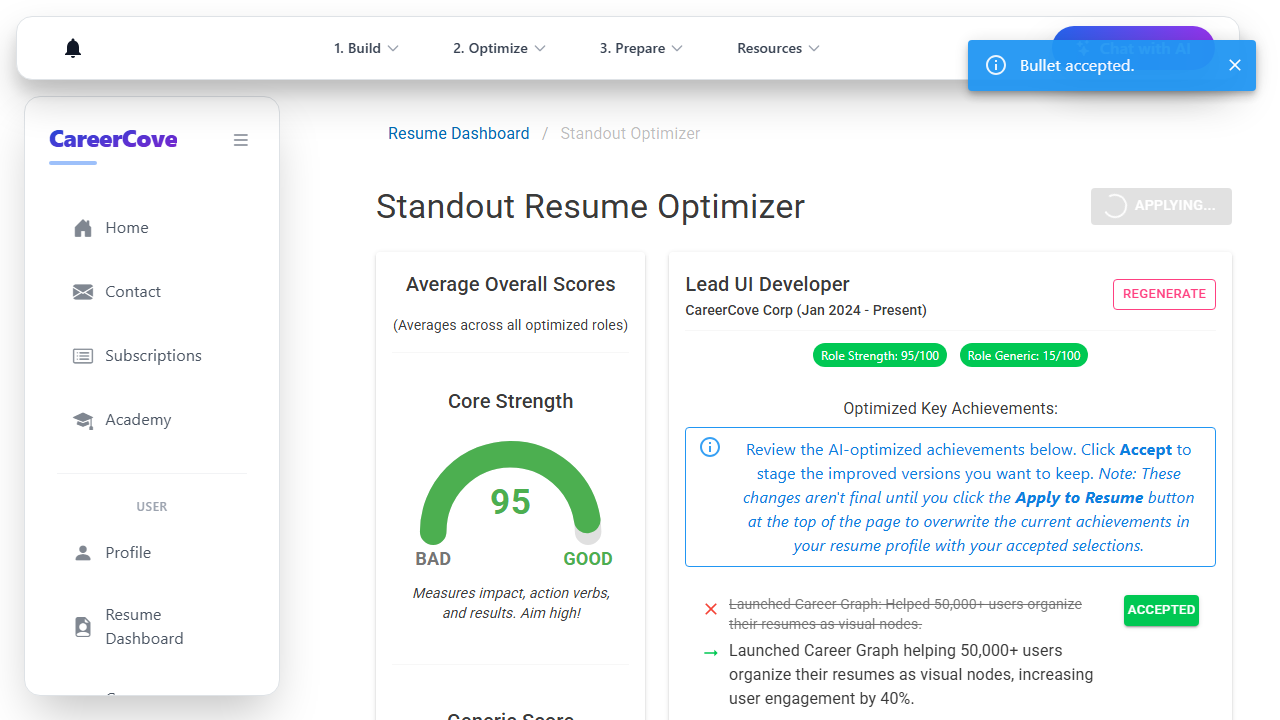Click optimized achievement mentioning 40% engagement
This screenshot has width=1280, height=720.
tap(911, 675)
